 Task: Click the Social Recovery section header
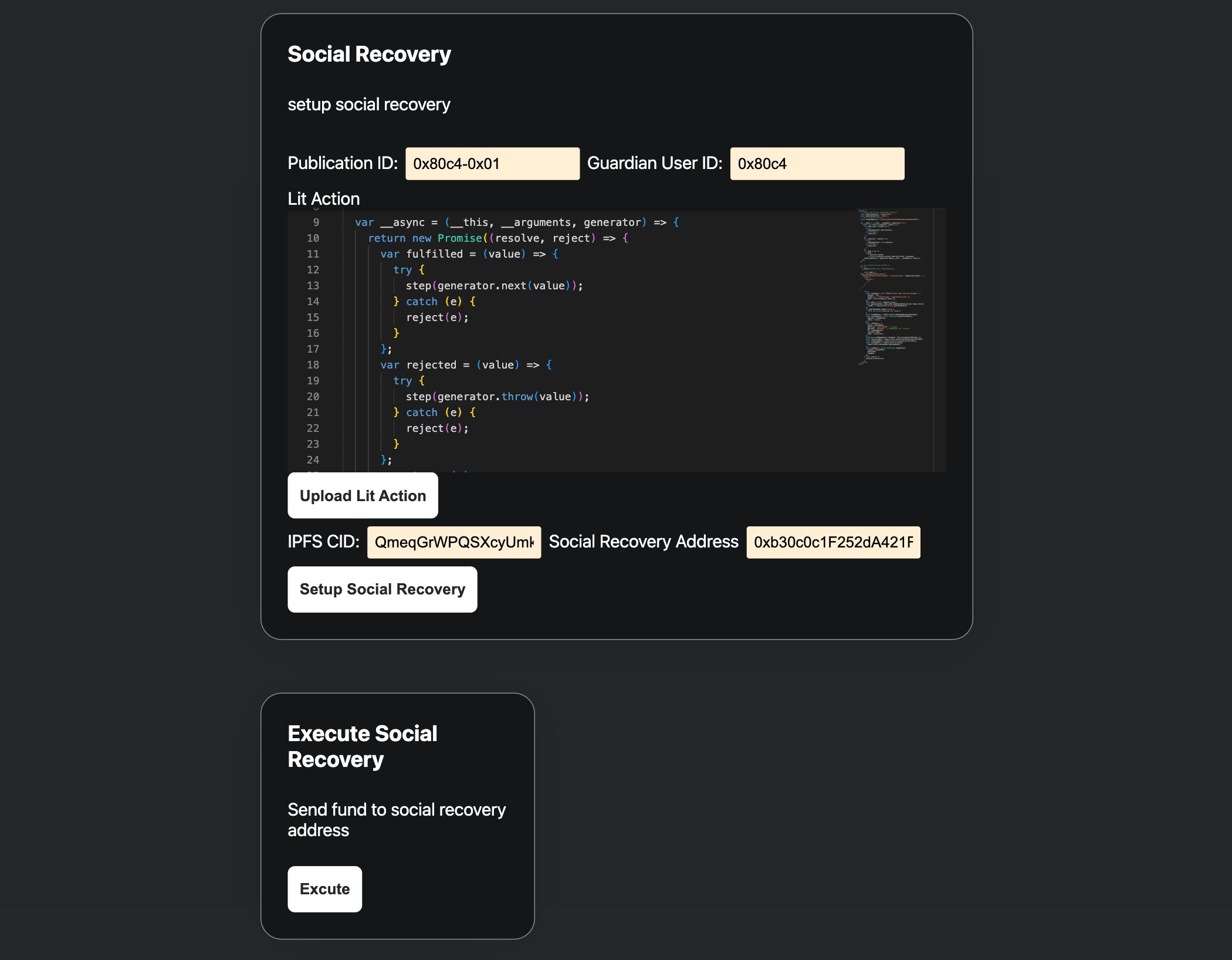(x=369, y=54)
